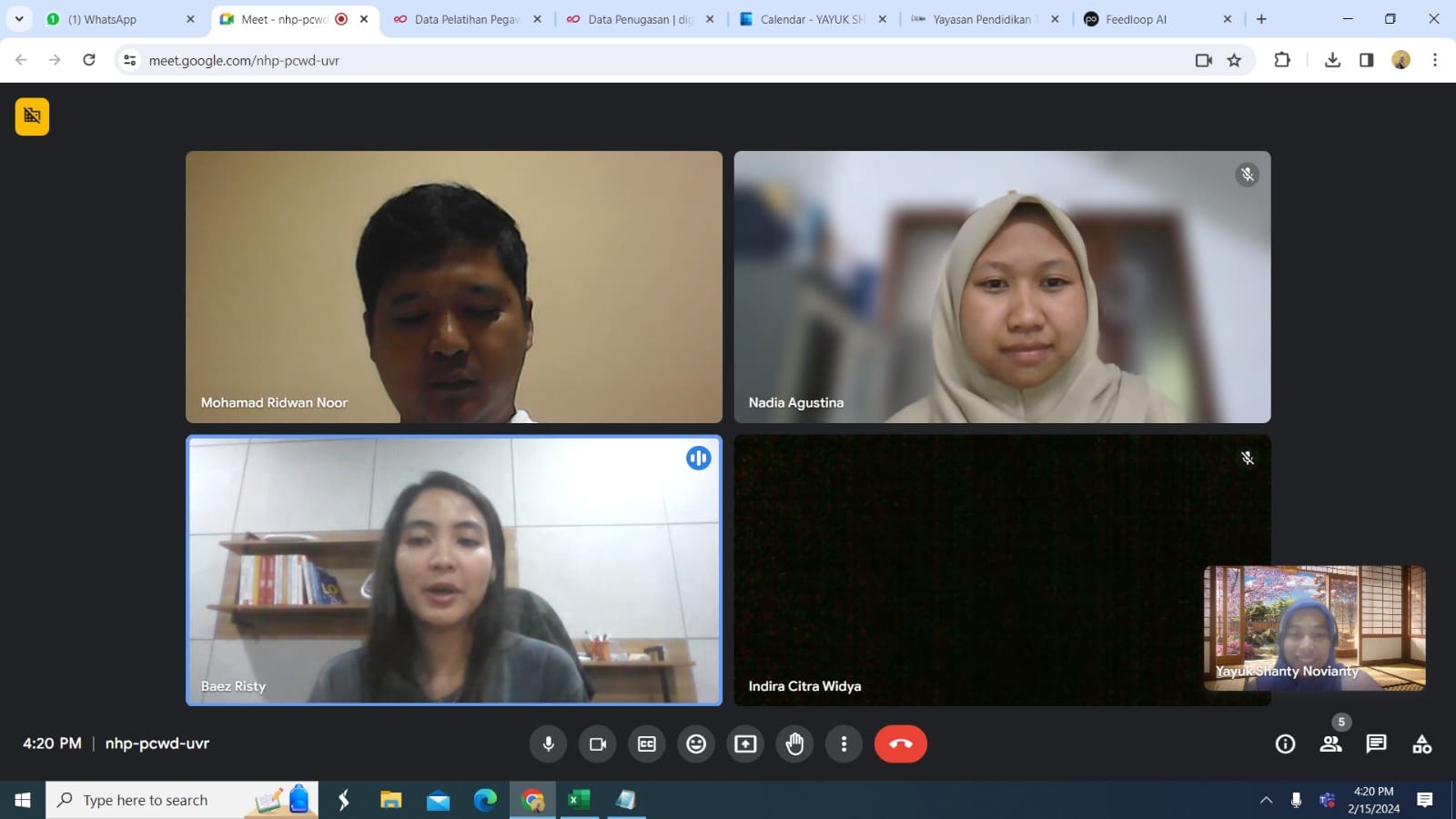Turn off camera in Meet controls
The height and width of the screenshot is (819, 1456).
pos(598,743)
